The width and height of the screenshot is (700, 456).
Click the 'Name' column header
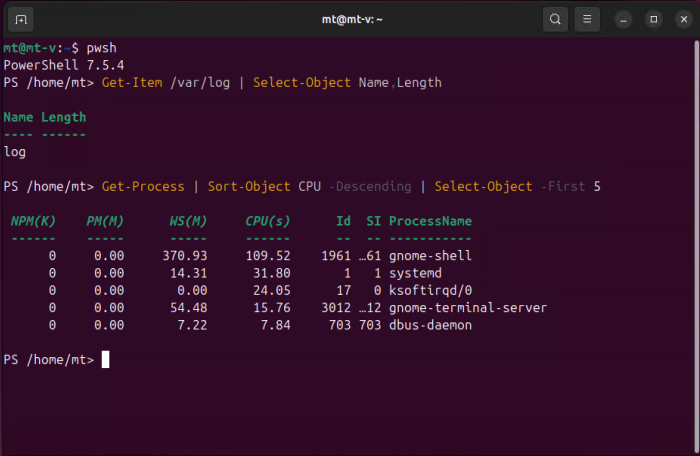pos(18,117)
